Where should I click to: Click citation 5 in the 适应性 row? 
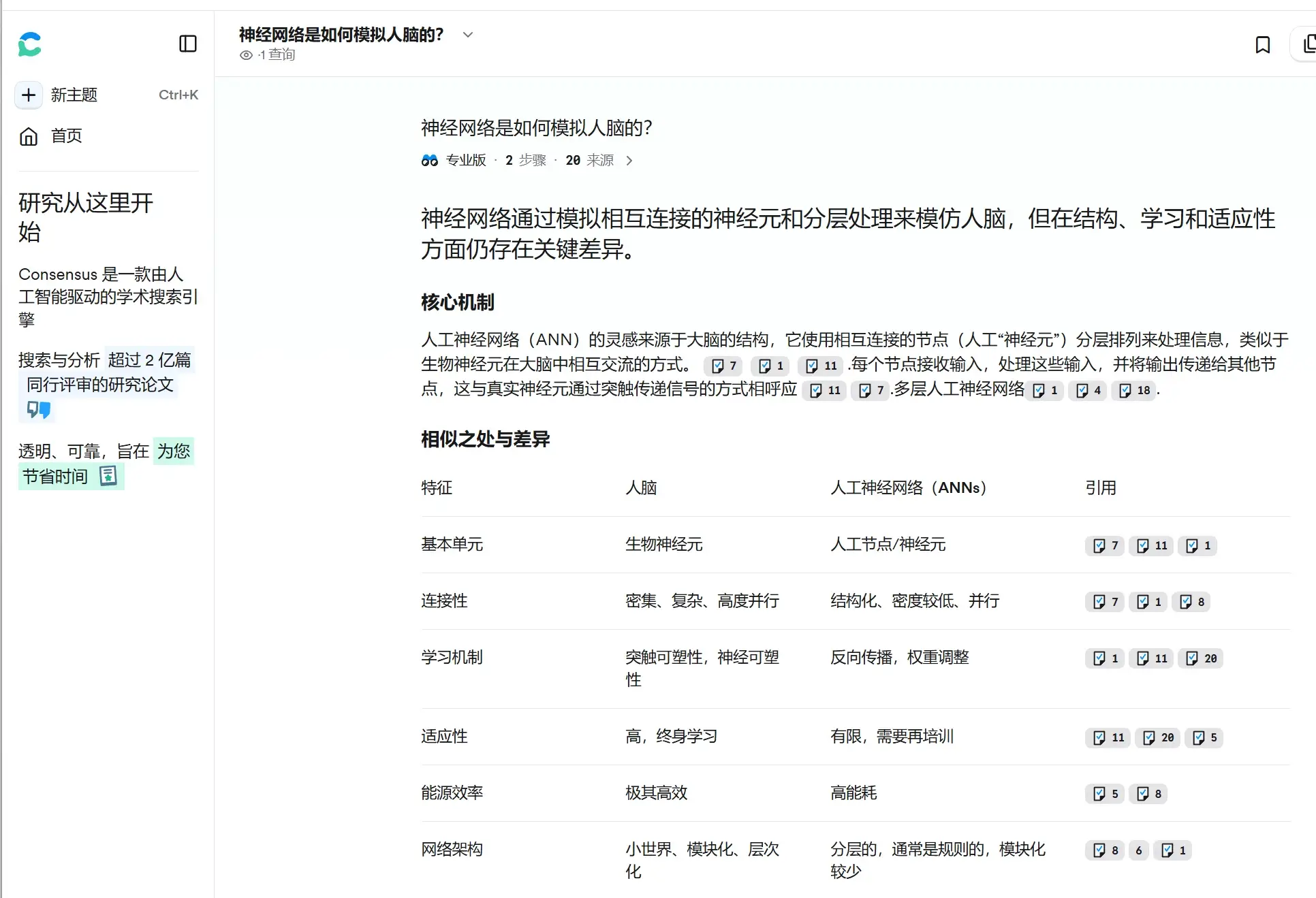tap(1205, 737)
